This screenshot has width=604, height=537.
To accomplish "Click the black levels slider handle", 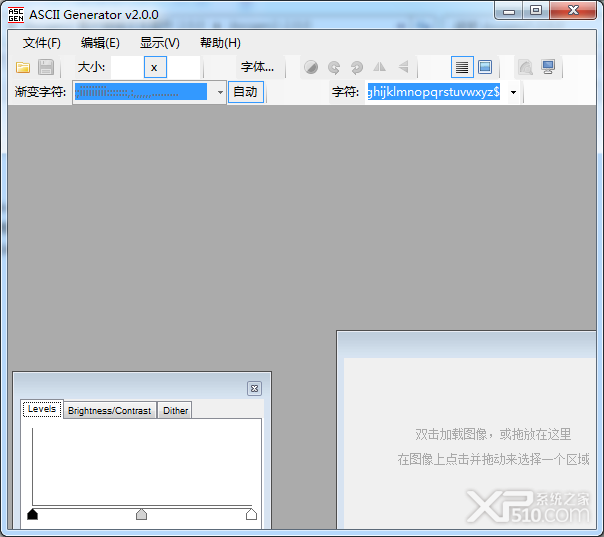I will pos(32,514).
